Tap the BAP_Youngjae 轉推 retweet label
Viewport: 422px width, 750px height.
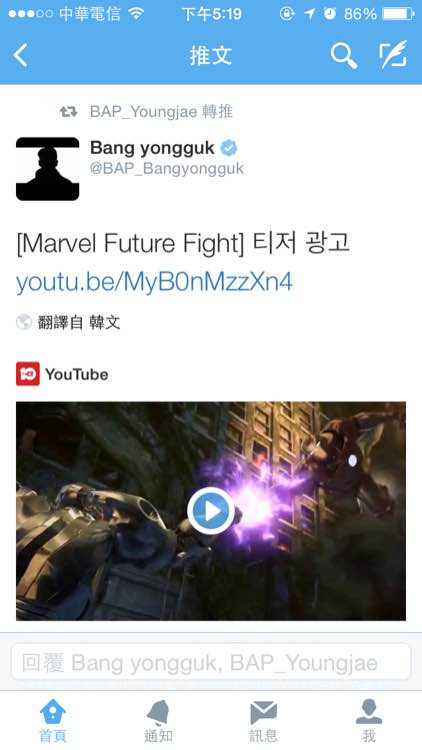(161, 112)
